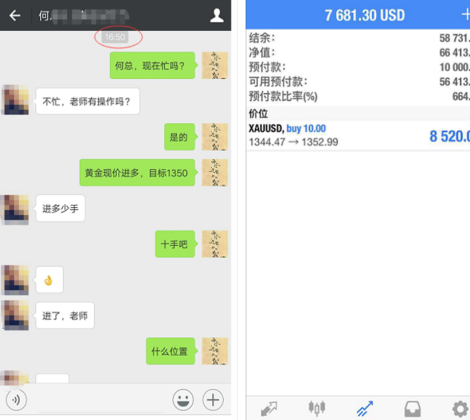Tap the 什么位置 message bubble
This screenshot has height=420, width=470.
(171, 351)
